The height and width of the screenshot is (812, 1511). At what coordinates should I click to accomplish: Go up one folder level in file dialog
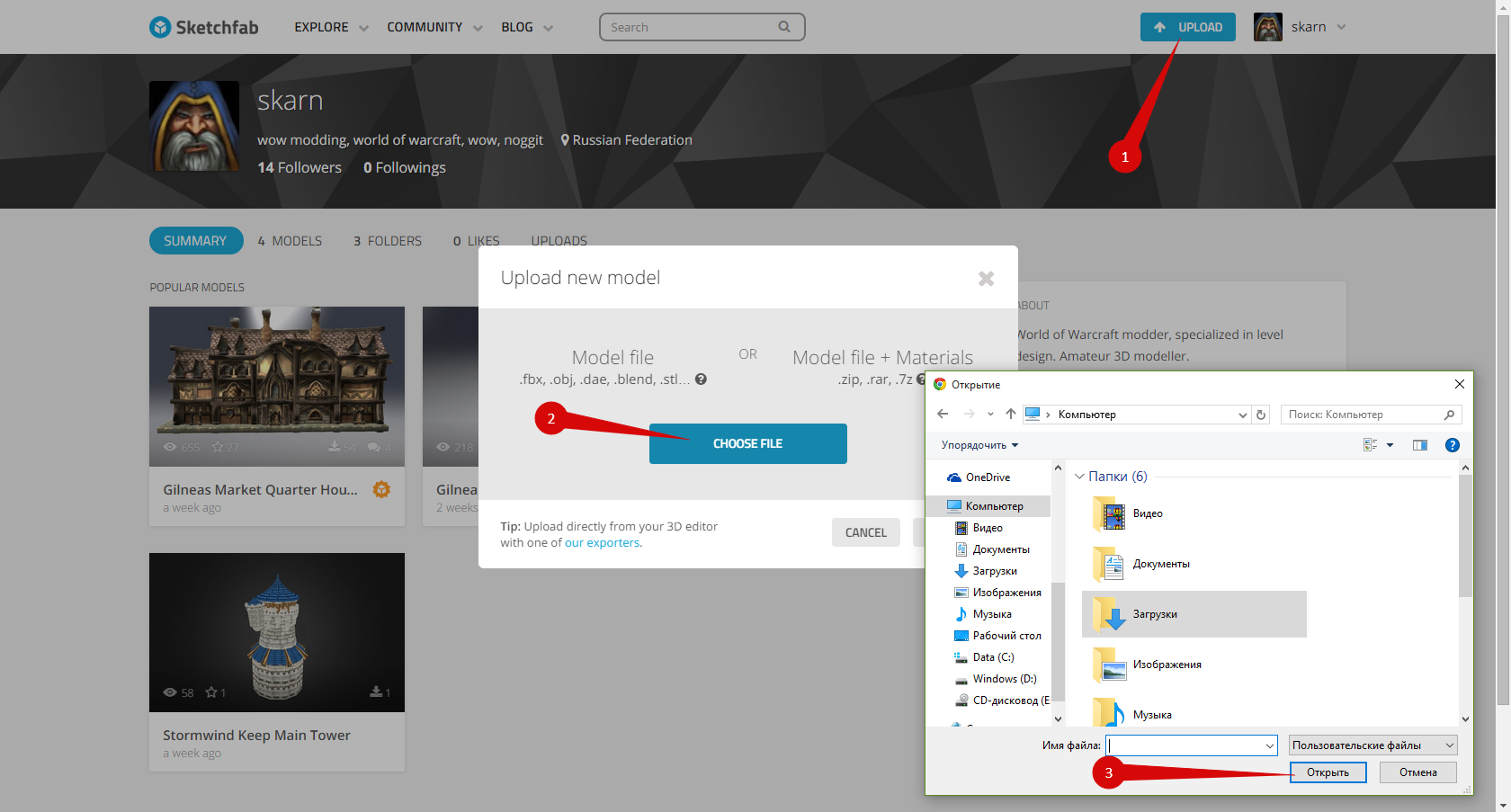1011,415
